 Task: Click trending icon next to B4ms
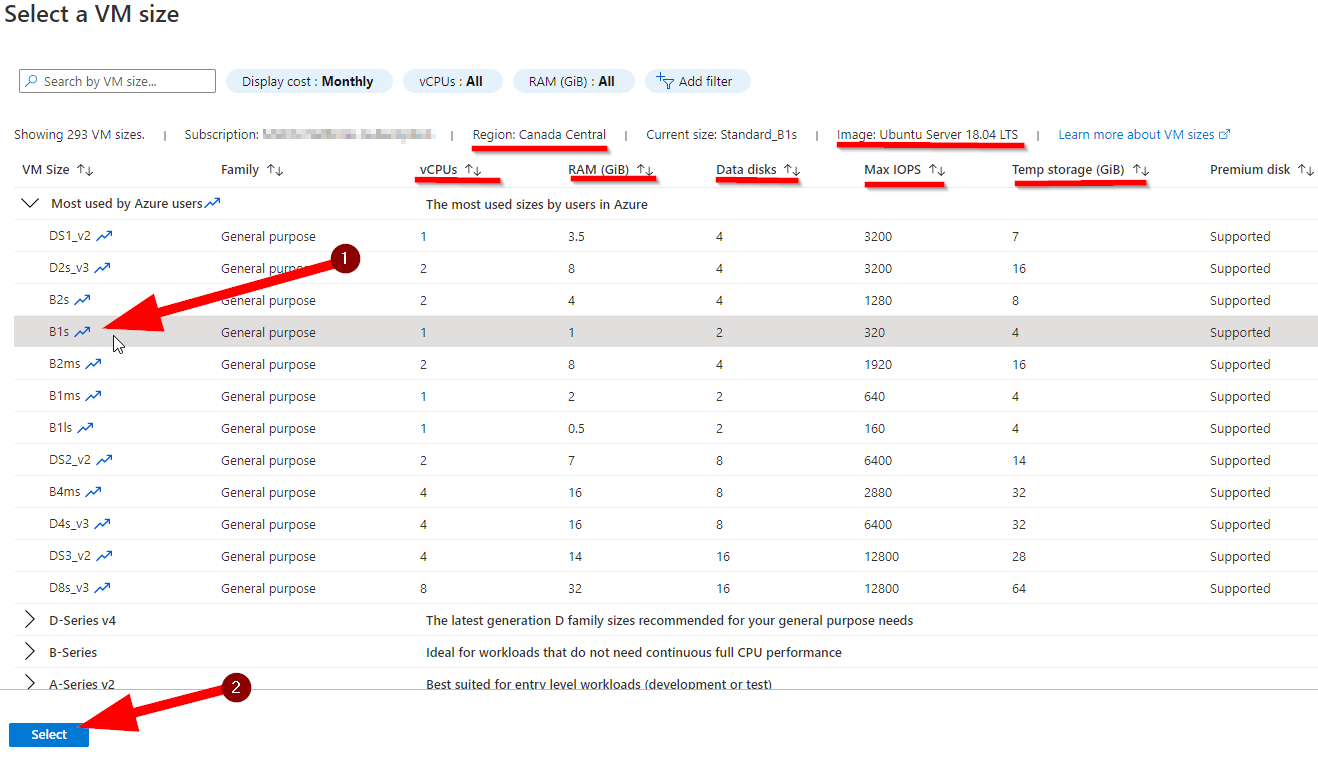tap(94, 492)
